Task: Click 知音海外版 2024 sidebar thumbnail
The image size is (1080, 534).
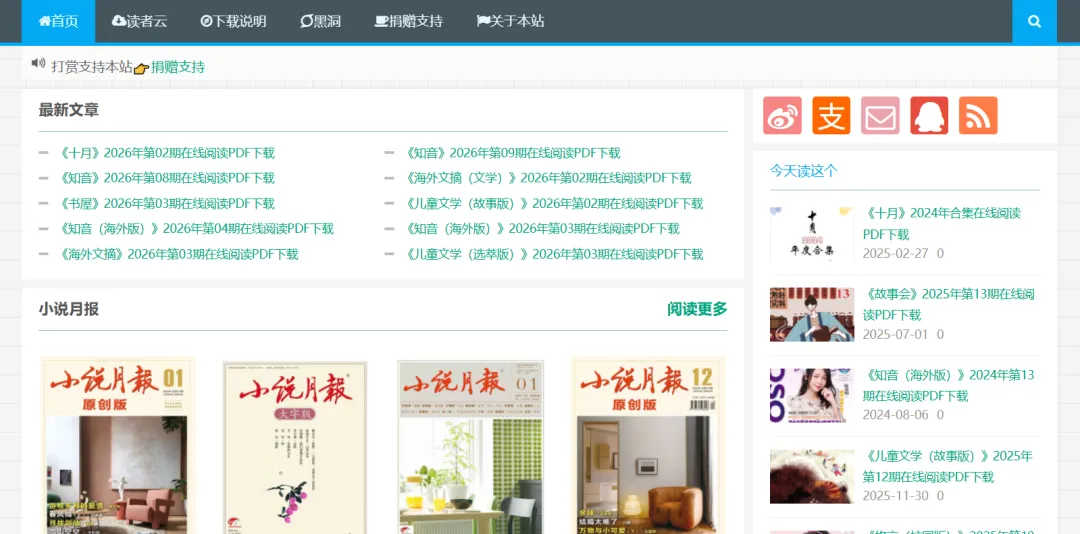Action: coord(811,396)
